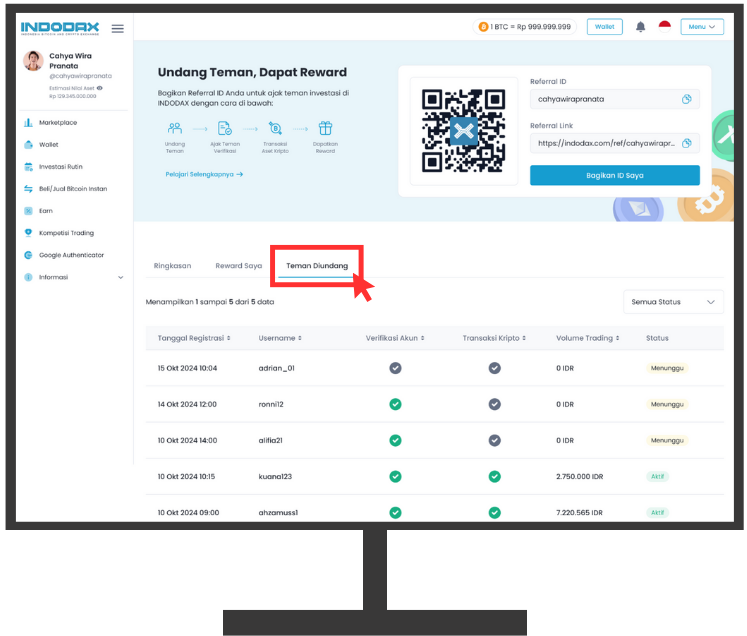Click the Referral Link field
This screenshot has width=747, height=636.
point(615,143)
